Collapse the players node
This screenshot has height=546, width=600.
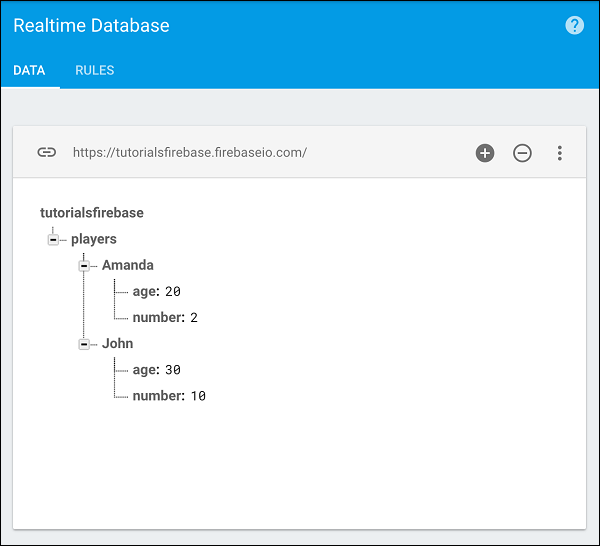click(x=53, y=240)
